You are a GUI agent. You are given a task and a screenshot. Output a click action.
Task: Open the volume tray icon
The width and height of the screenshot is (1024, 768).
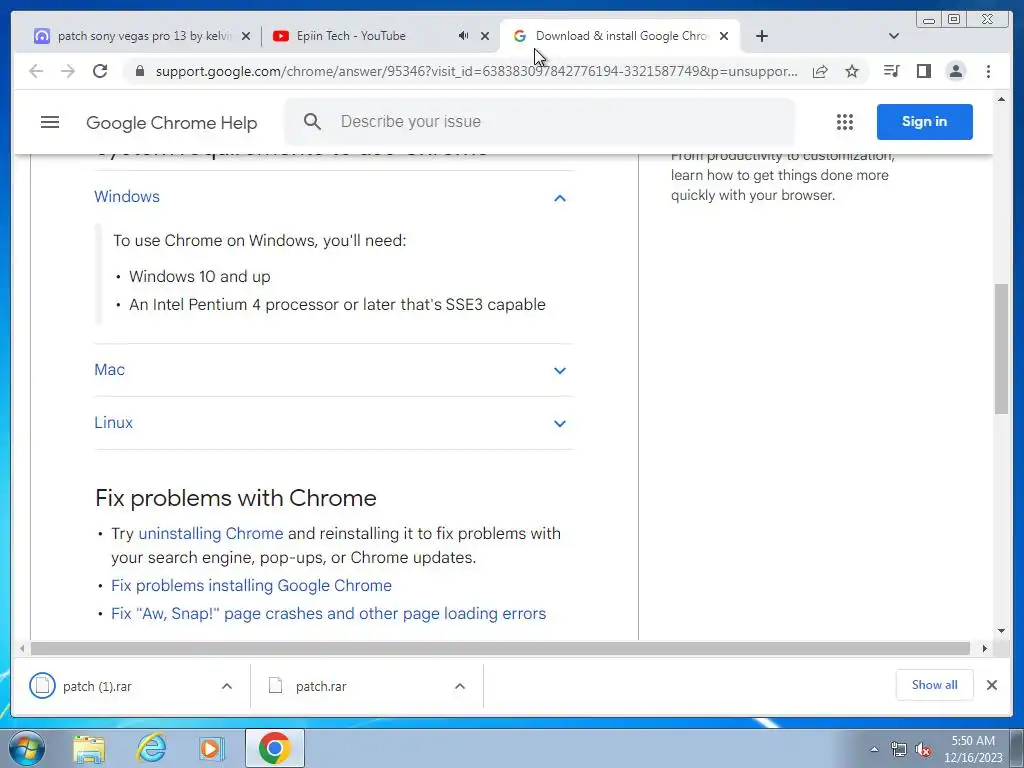tap(923, 750)
